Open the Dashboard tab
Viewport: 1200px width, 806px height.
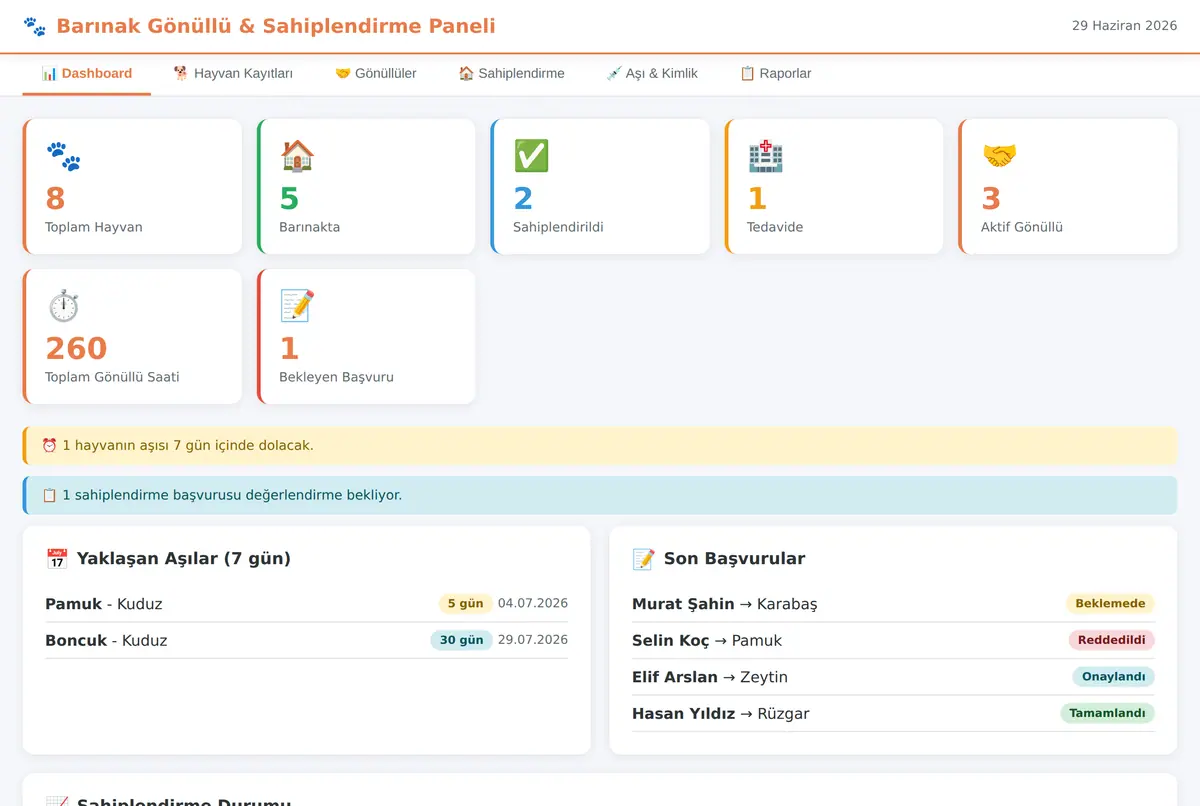click(87, 73)
